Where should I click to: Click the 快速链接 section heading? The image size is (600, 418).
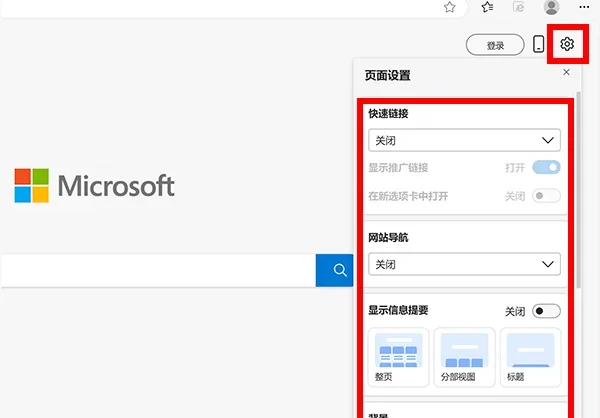(x=388, y=114)
